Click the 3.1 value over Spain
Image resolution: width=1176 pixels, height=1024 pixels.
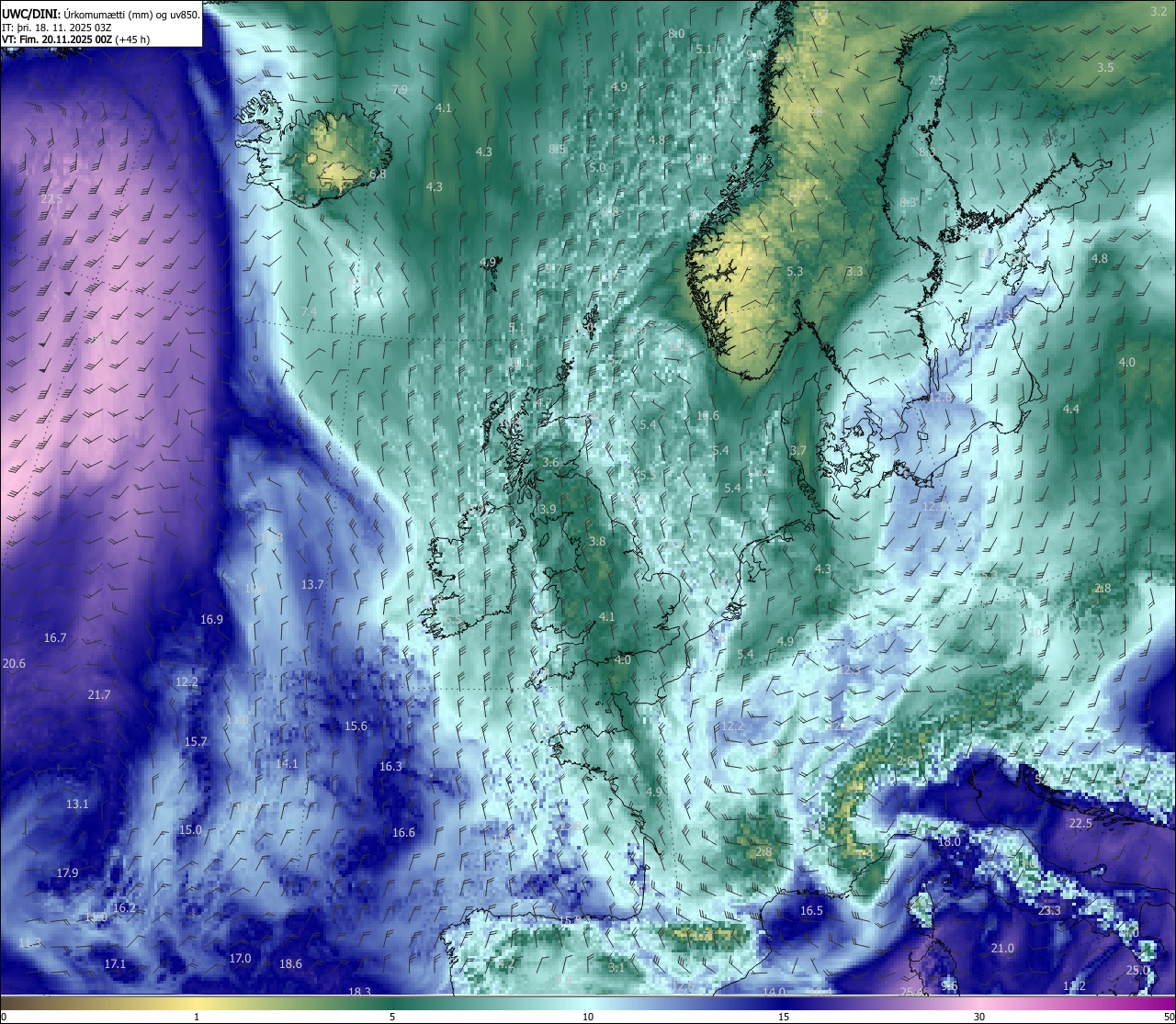point(616,968)
